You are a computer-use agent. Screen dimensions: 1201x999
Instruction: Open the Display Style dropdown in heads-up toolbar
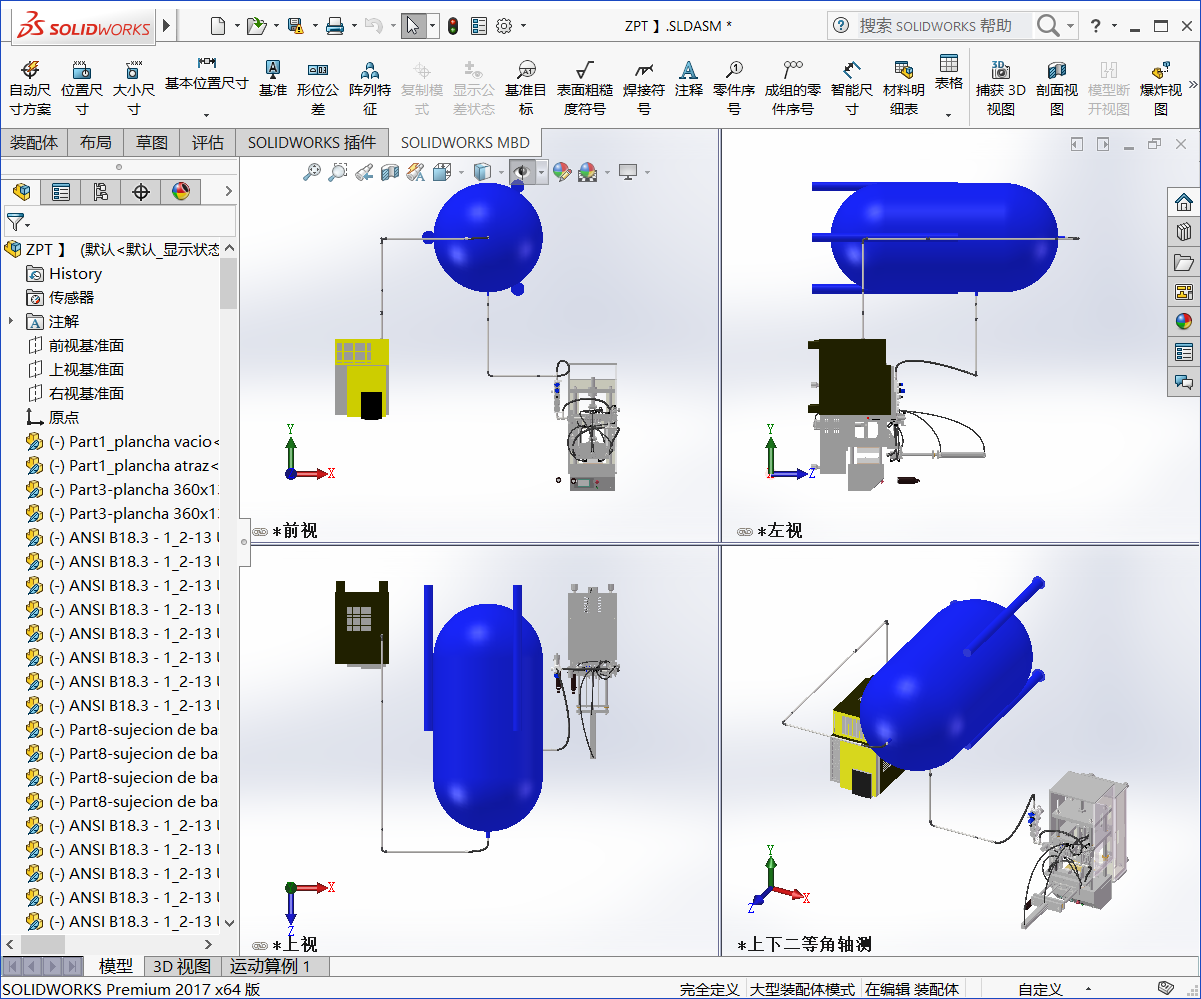500,171
